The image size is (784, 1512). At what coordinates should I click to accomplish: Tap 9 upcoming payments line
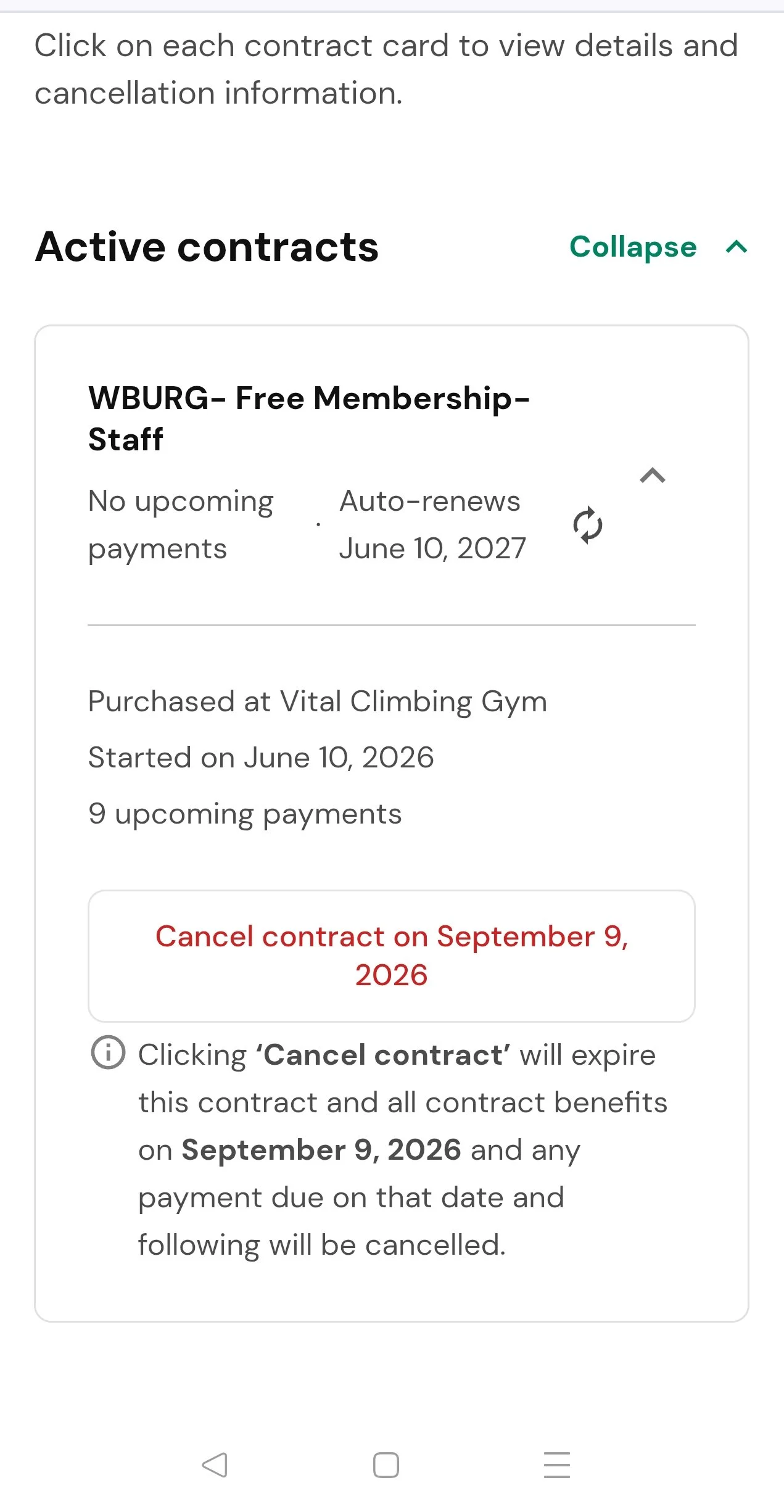point(245,814)
